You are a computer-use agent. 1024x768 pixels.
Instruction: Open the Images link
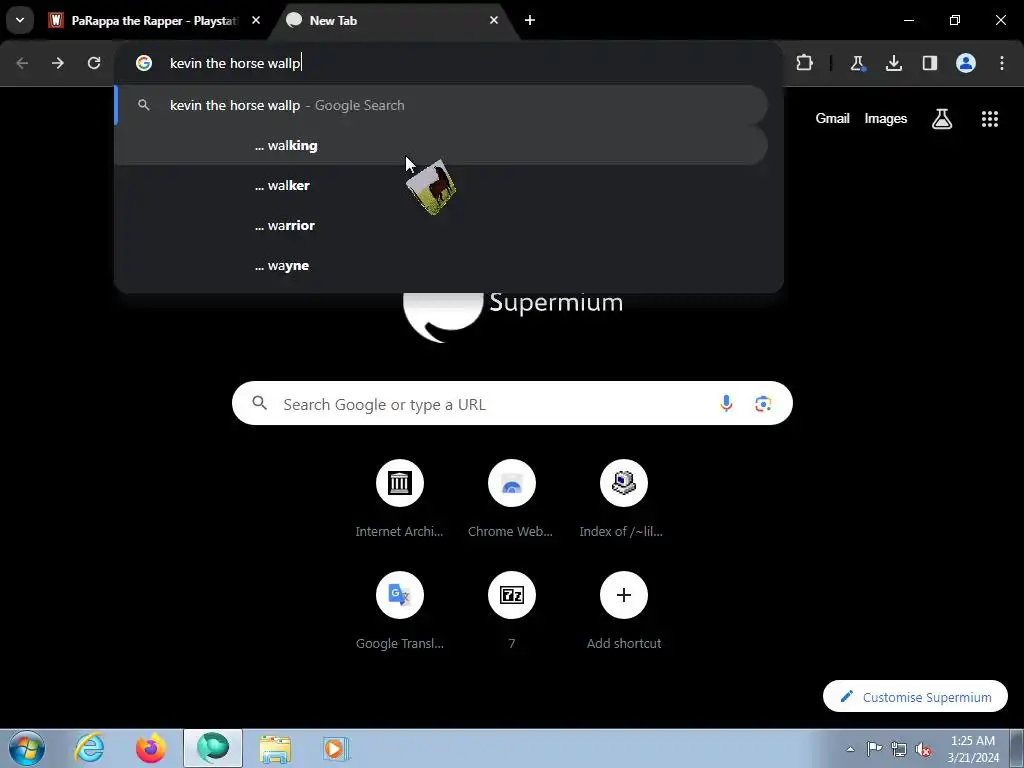(x=886, y=118)
